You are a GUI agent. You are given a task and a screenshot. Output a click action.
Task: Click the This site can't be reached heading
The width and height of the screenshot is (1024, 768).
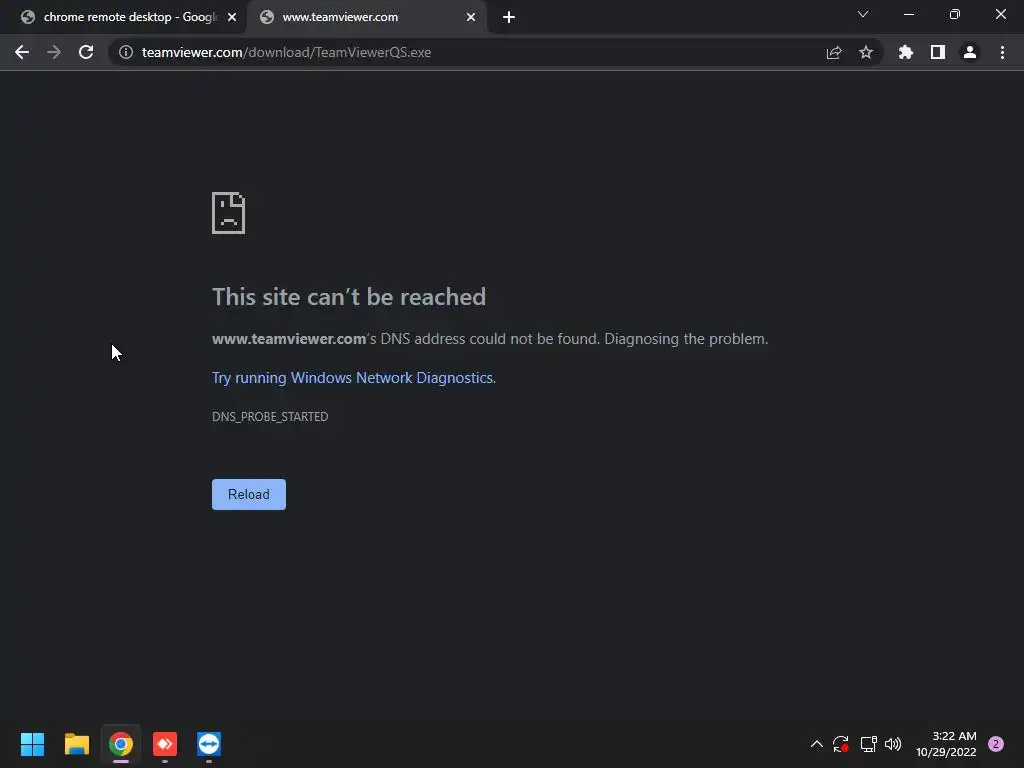click(x=349, y=297)
